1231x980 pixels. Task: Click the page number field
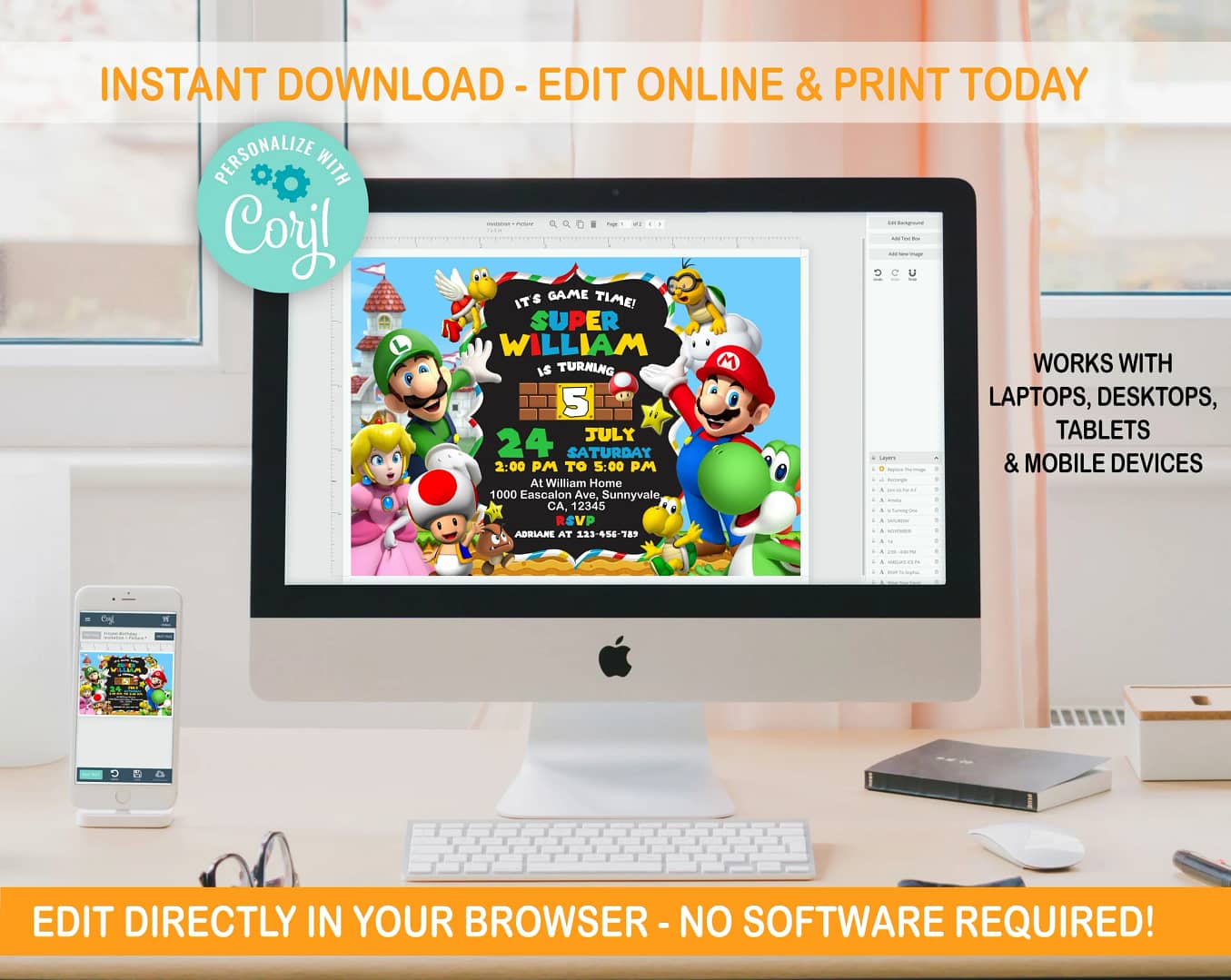coord(624,223)
